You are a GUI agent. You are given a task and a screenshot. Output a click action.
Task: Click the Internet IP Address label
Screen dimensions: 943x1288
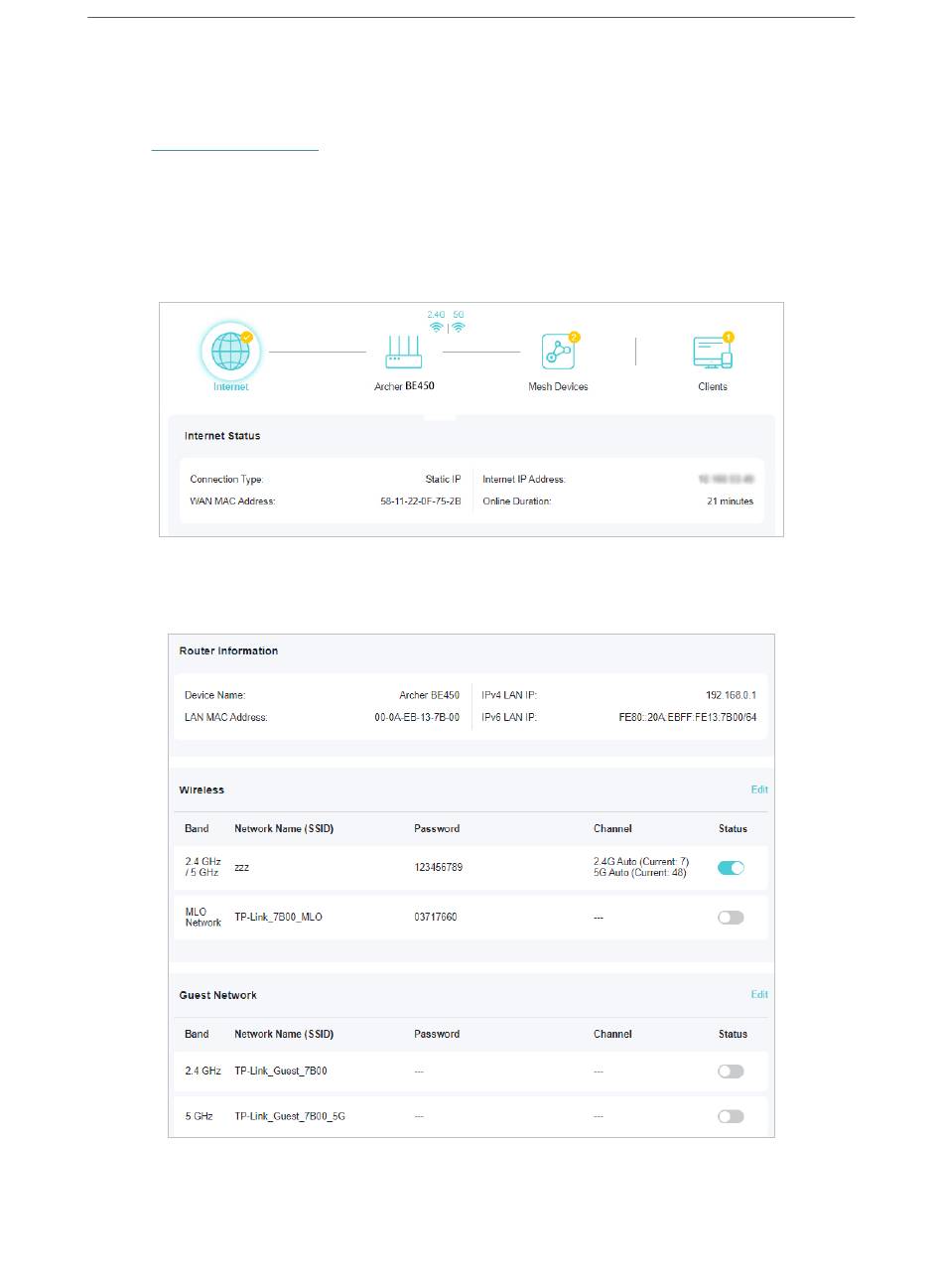pyautogui.click(x=524, y=480)
